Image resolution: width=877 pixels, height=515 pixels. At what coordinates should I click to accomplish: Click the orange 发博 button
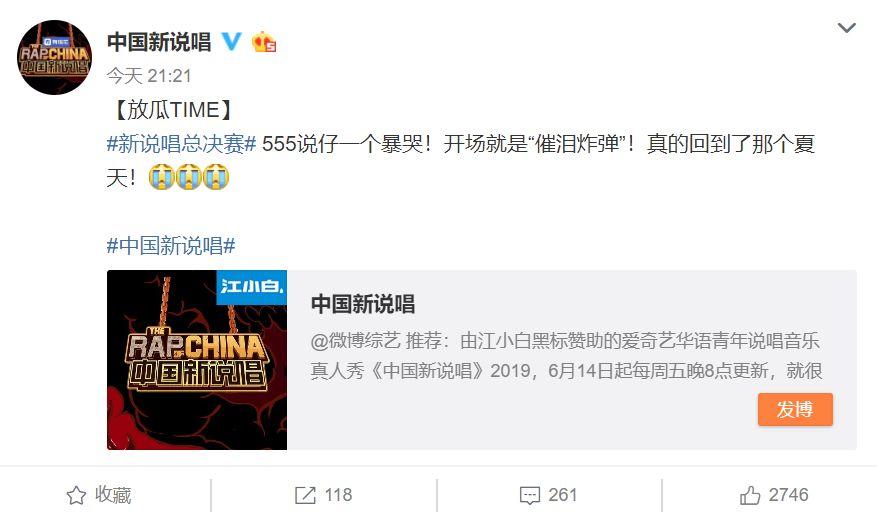(x=795, y=409)
